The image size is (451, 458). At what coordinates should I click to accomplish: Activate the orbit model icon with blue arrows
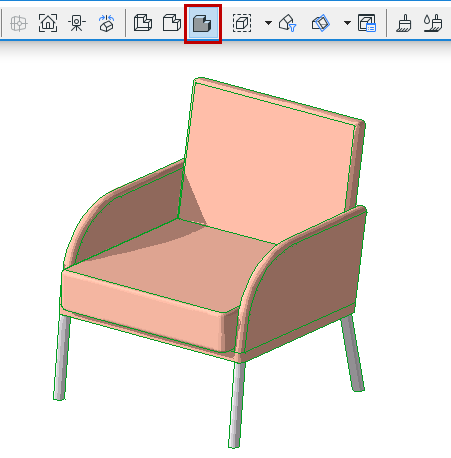[106, 23]
